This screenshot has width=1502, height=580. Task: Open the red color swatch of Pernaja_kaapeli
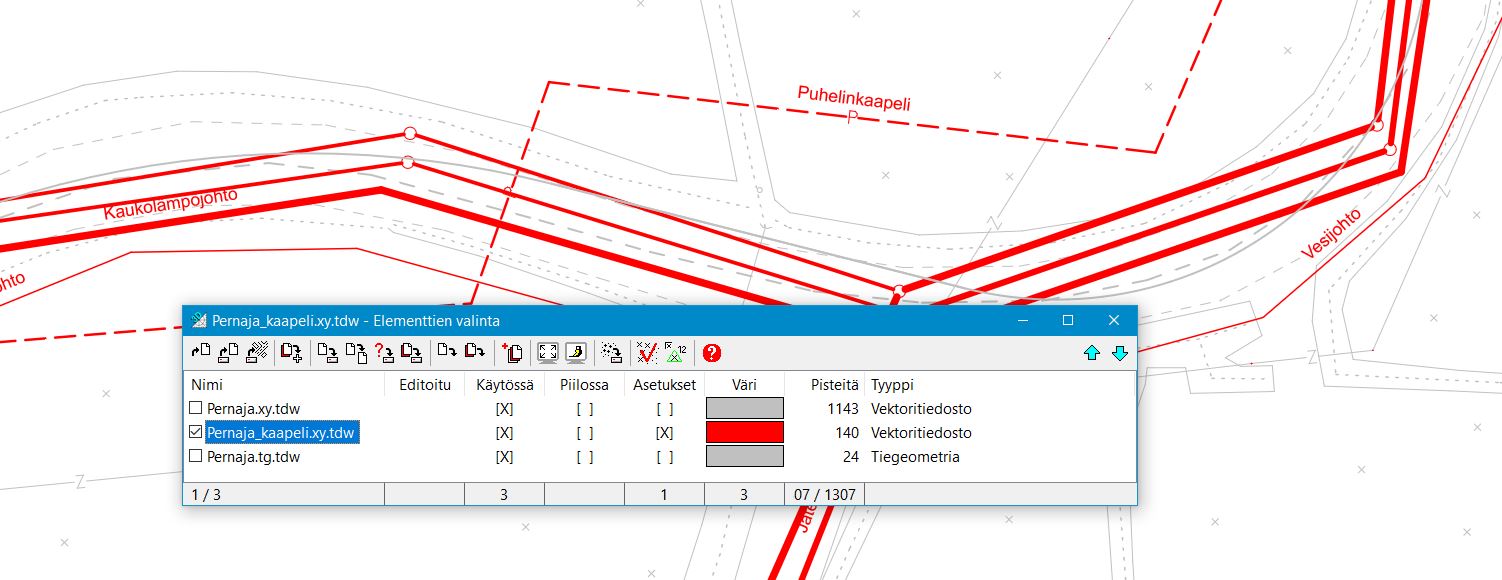744,433
